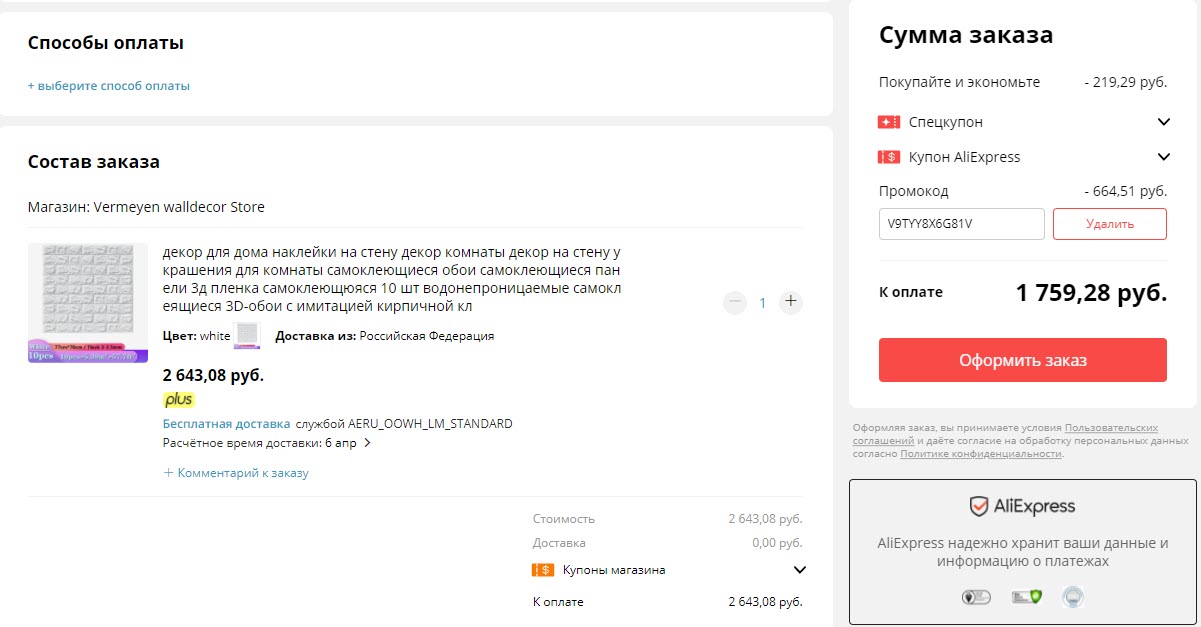Remove promo code with Удалить button
Viewport: 1201px width, 627px height.
pyautogui.click(x=1109, y=224)
